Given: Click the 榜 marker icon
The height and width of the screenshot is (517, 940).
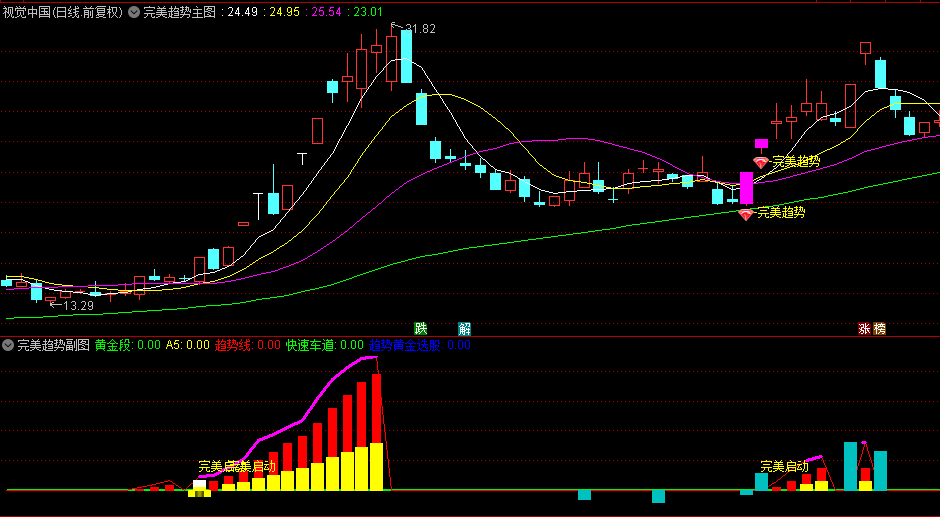Looking at the screenshot, I should pyautogui.click(x=879, y=328).
